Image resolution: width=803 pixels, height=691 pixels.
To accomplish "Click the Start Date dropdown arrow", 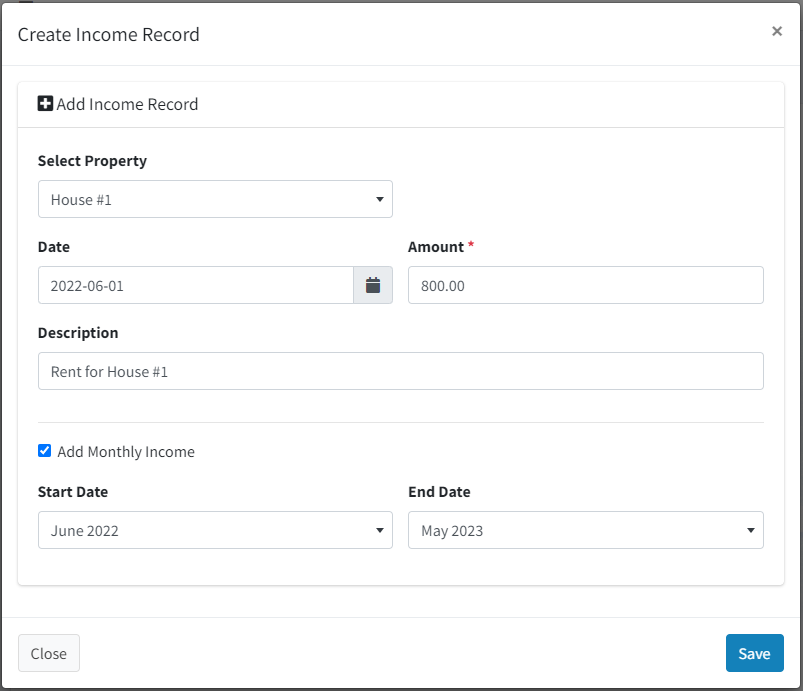I will (x=379, y=531).
